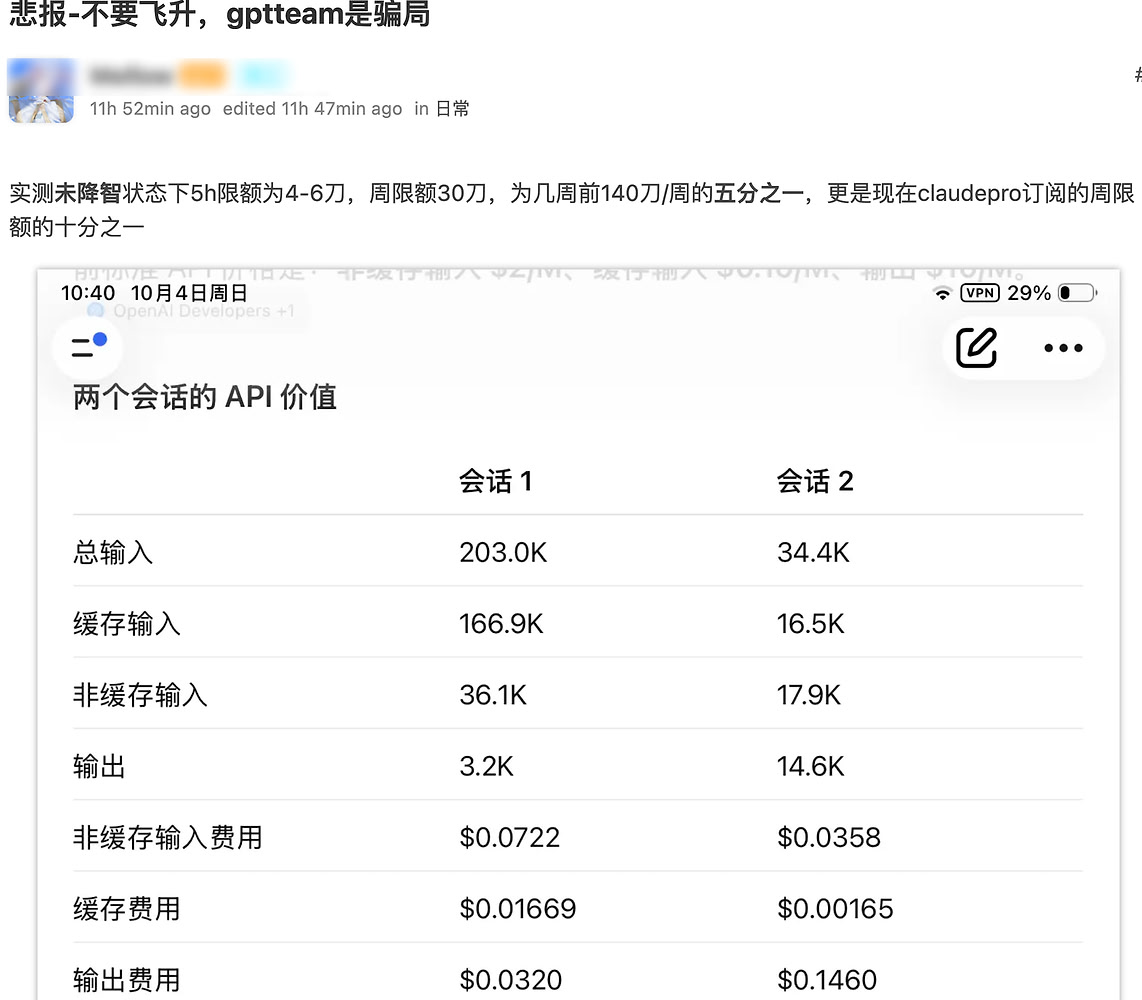Click the row label '缓存费用'
The height and width of the screenshot is (1000, 1142).
point(127,909)
